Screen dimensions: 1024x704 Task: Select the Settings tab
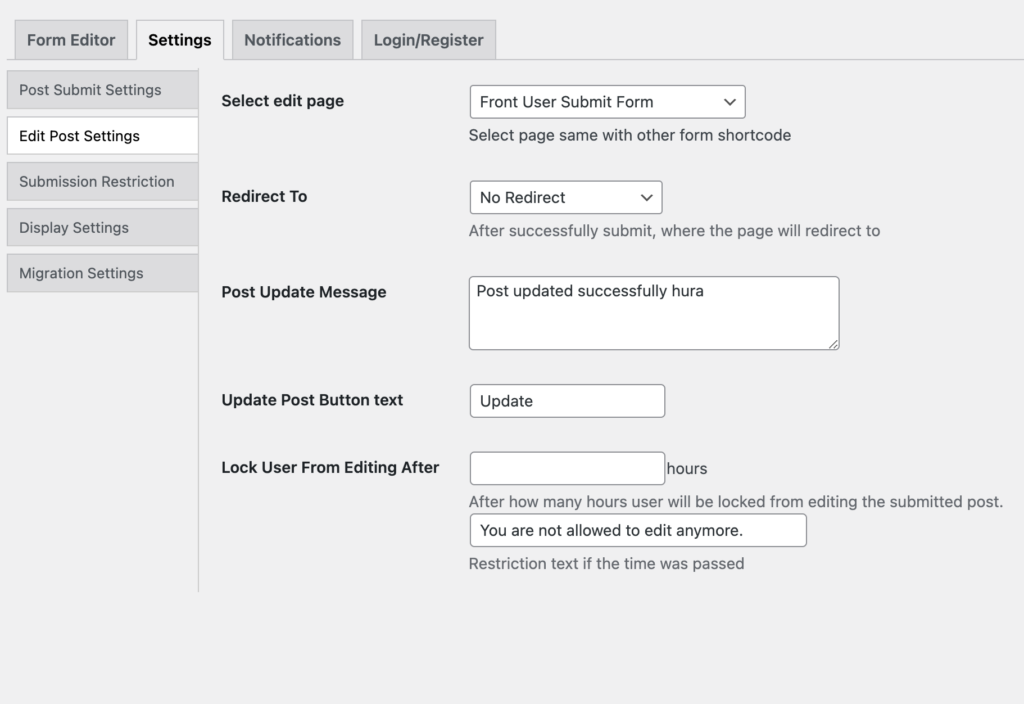click(179, 40)
